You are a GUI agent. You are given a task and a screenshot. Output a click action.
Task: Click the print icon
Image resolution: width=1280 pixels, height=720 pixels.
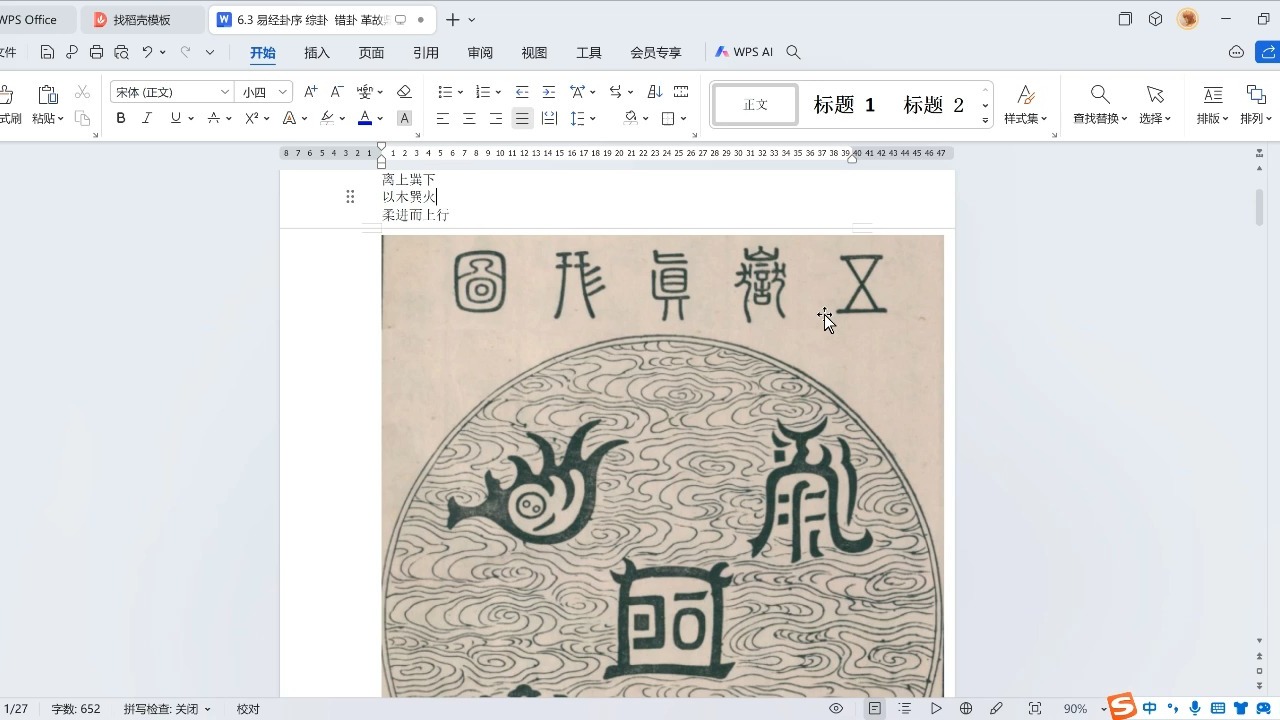[96, 52]
